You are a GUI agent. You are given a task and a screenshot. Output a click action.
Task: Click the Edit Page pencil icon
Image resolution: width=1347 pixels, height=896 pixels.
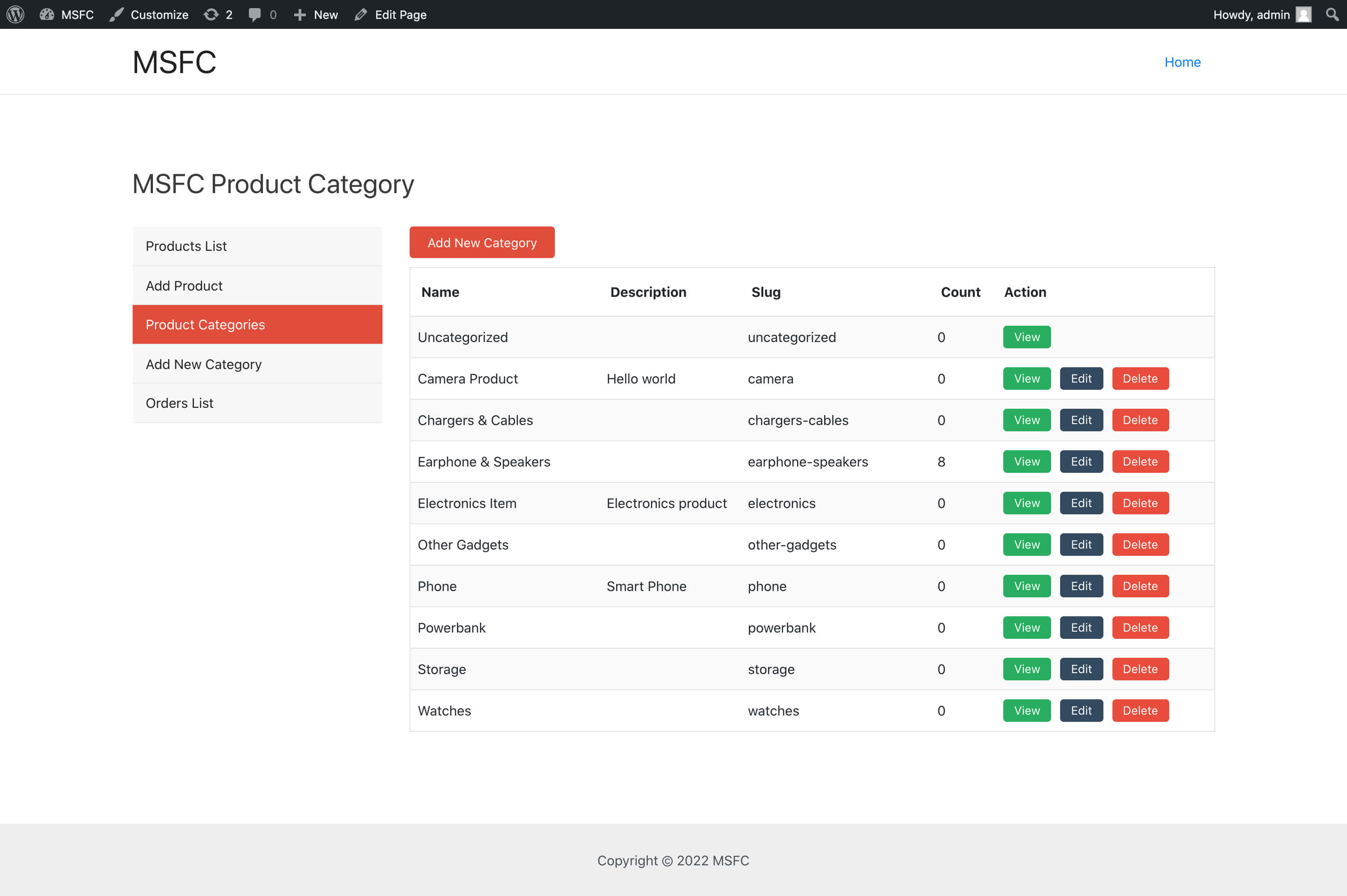[x=360, y=14]
